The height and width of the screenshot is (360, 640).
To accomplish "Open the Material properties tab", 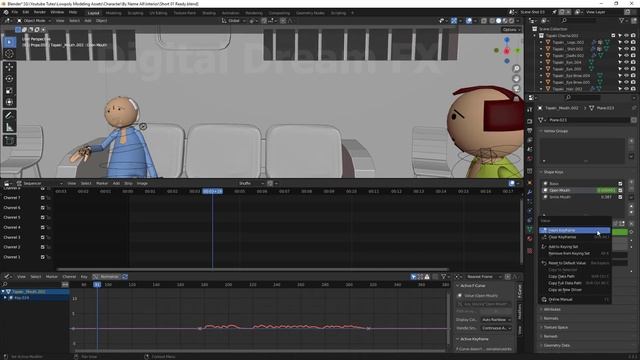I will [x=530, y=239].
